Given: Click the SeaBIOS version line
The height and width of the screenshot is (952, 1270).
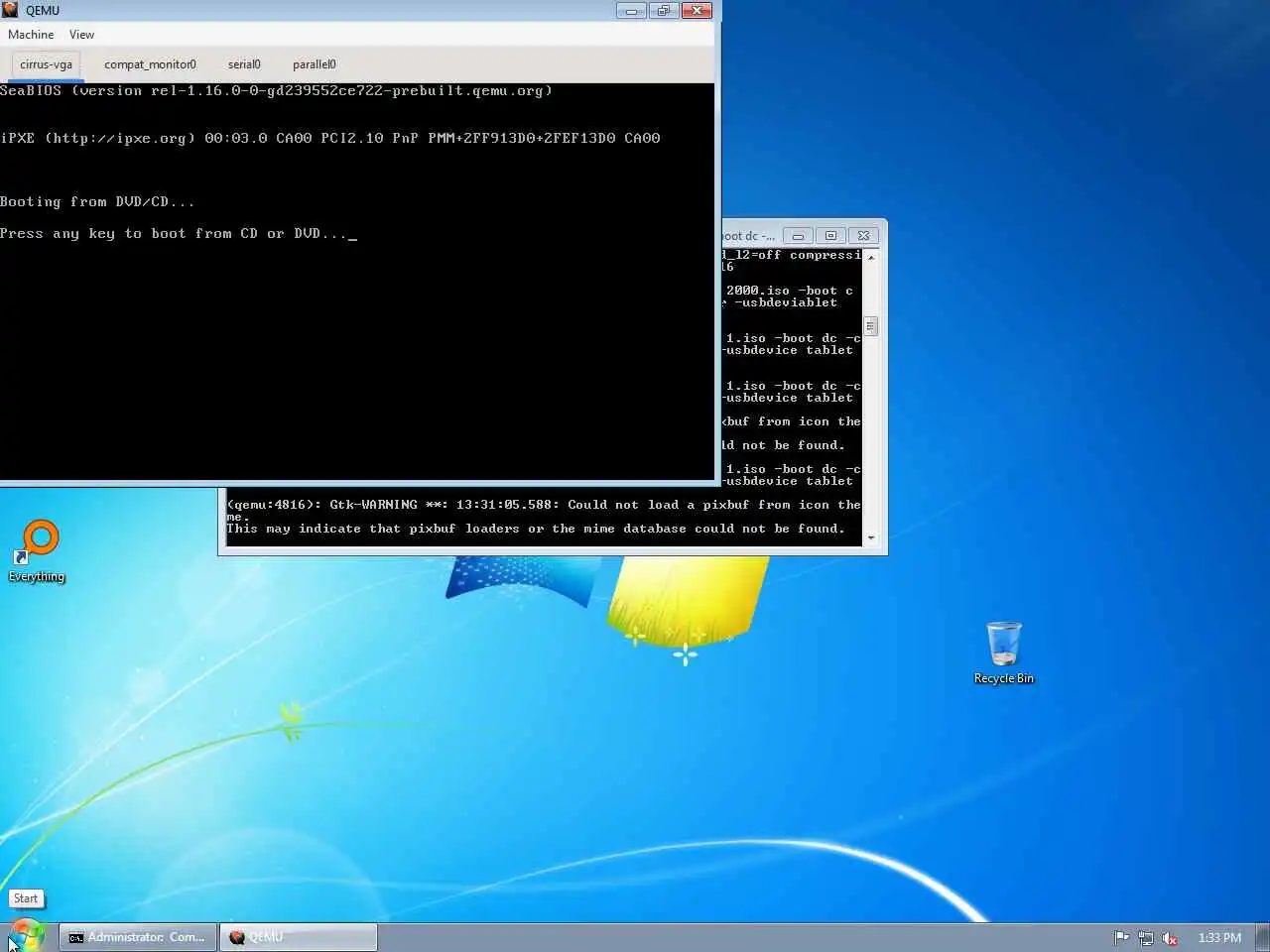Looking at the screenshot, I should click(276, 90).
